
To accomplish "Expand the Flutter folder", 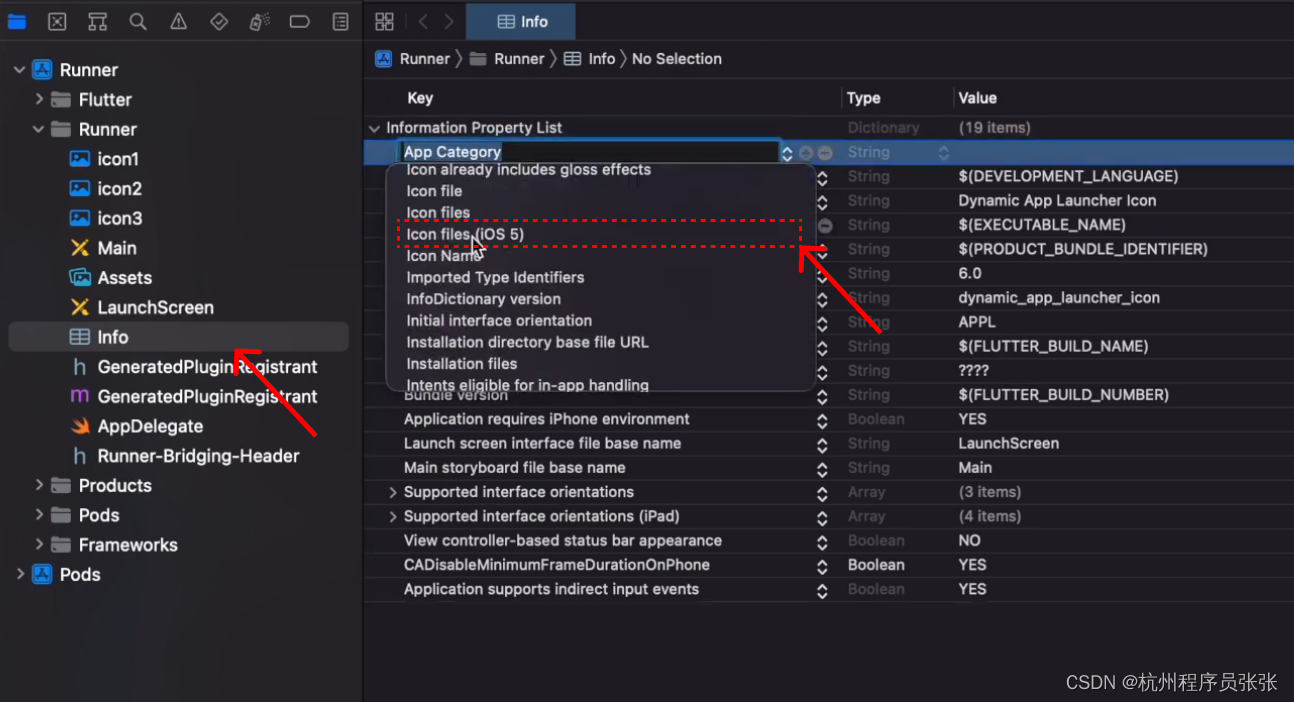I will (39, 99).
